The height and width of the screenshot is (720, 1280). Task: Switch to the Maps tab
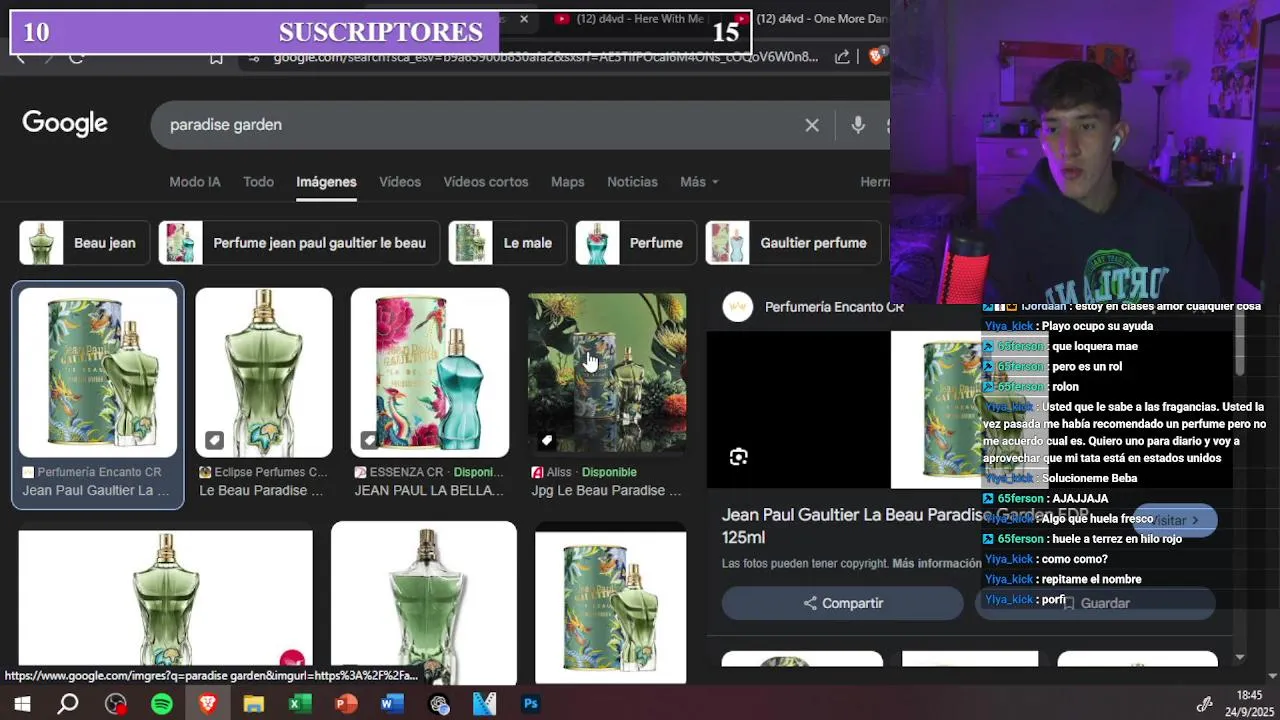[x=567, y=182]
